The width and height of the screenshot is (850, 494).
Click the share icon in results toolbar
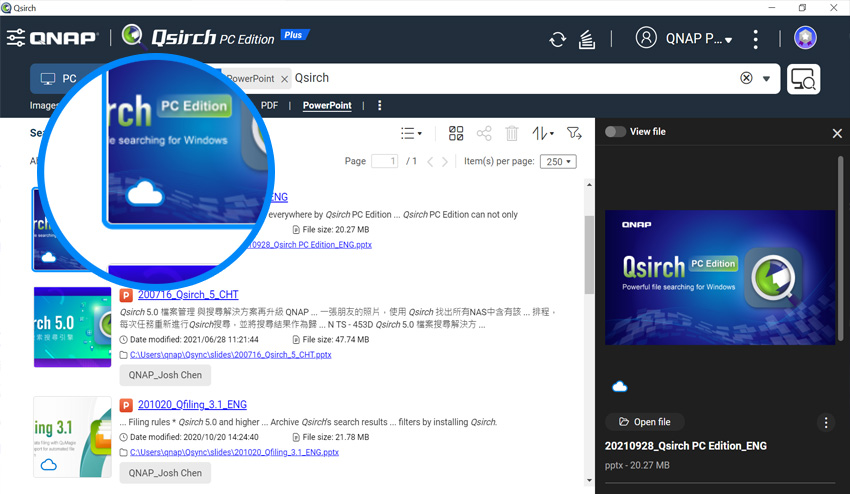point(484,133)
